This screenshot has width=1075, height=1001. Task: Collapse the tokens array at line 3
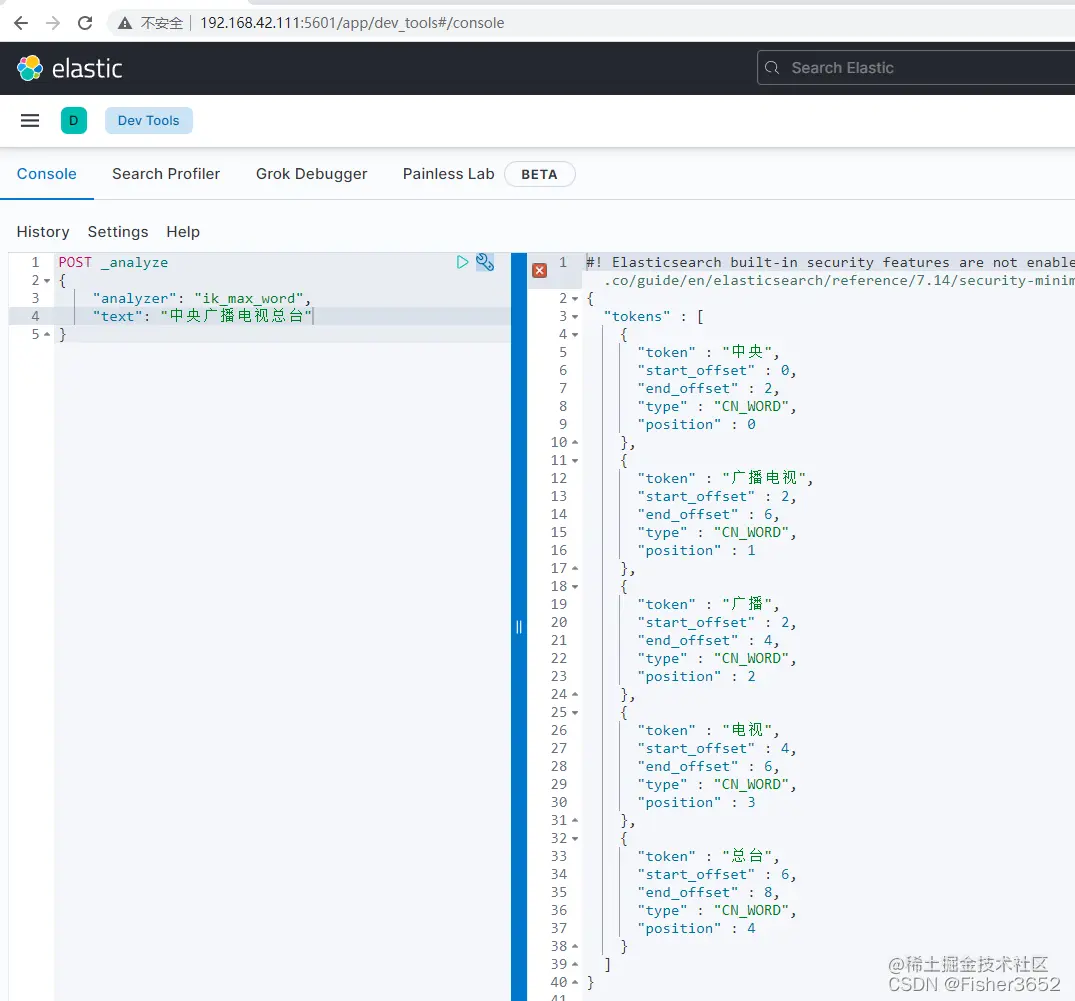click(575, 317)
